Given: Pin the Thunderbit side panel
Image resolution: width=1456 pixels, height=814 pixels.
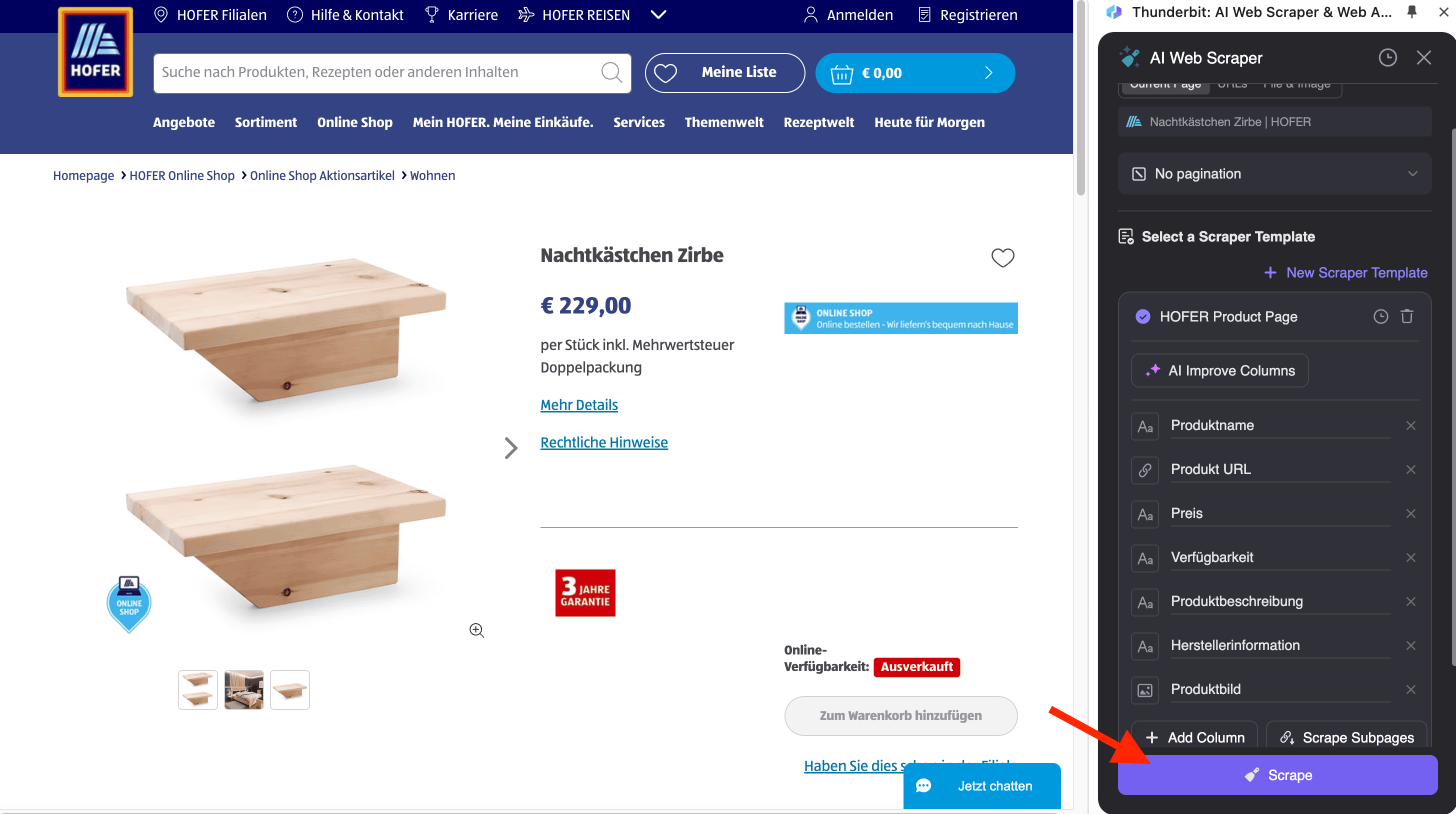Looking at the screenshot, I should [1411, 12].
